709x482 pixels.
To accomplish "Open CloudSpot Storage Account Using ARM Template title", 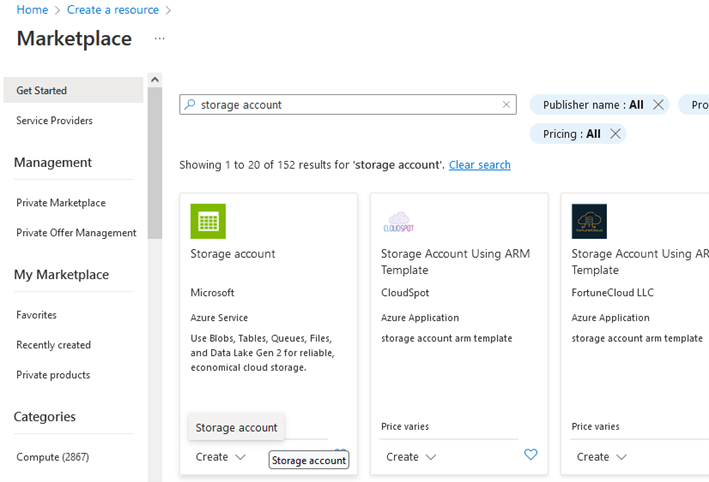I will point(455,262).
